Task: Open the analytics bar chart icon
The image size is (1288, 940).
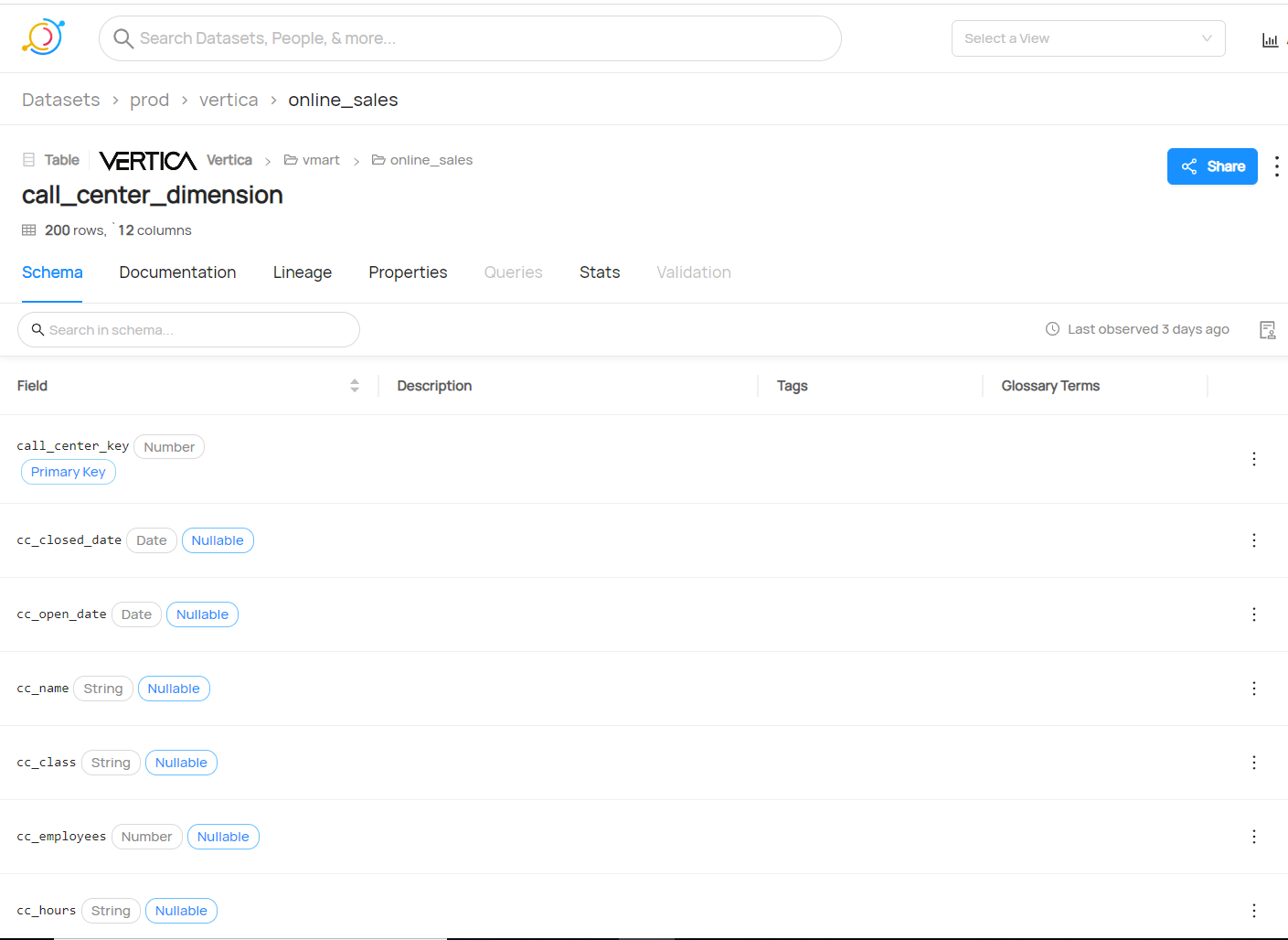Action: tap(1270, 39)
